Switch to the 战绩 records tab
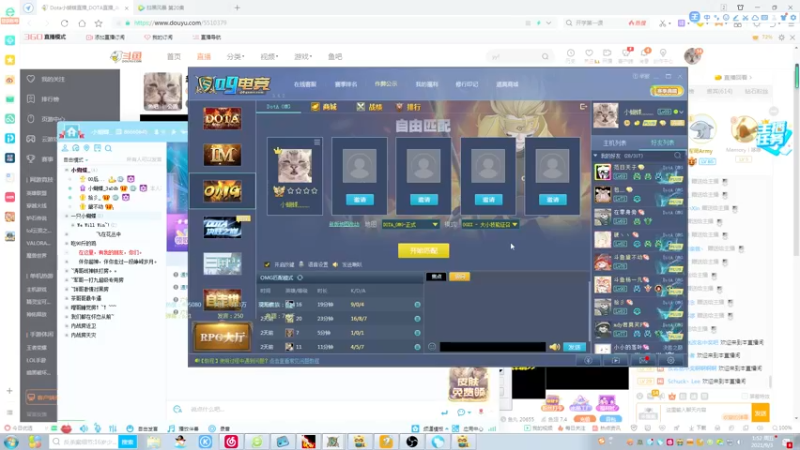This screenshot has height=450, width=800. click(370, 107)
